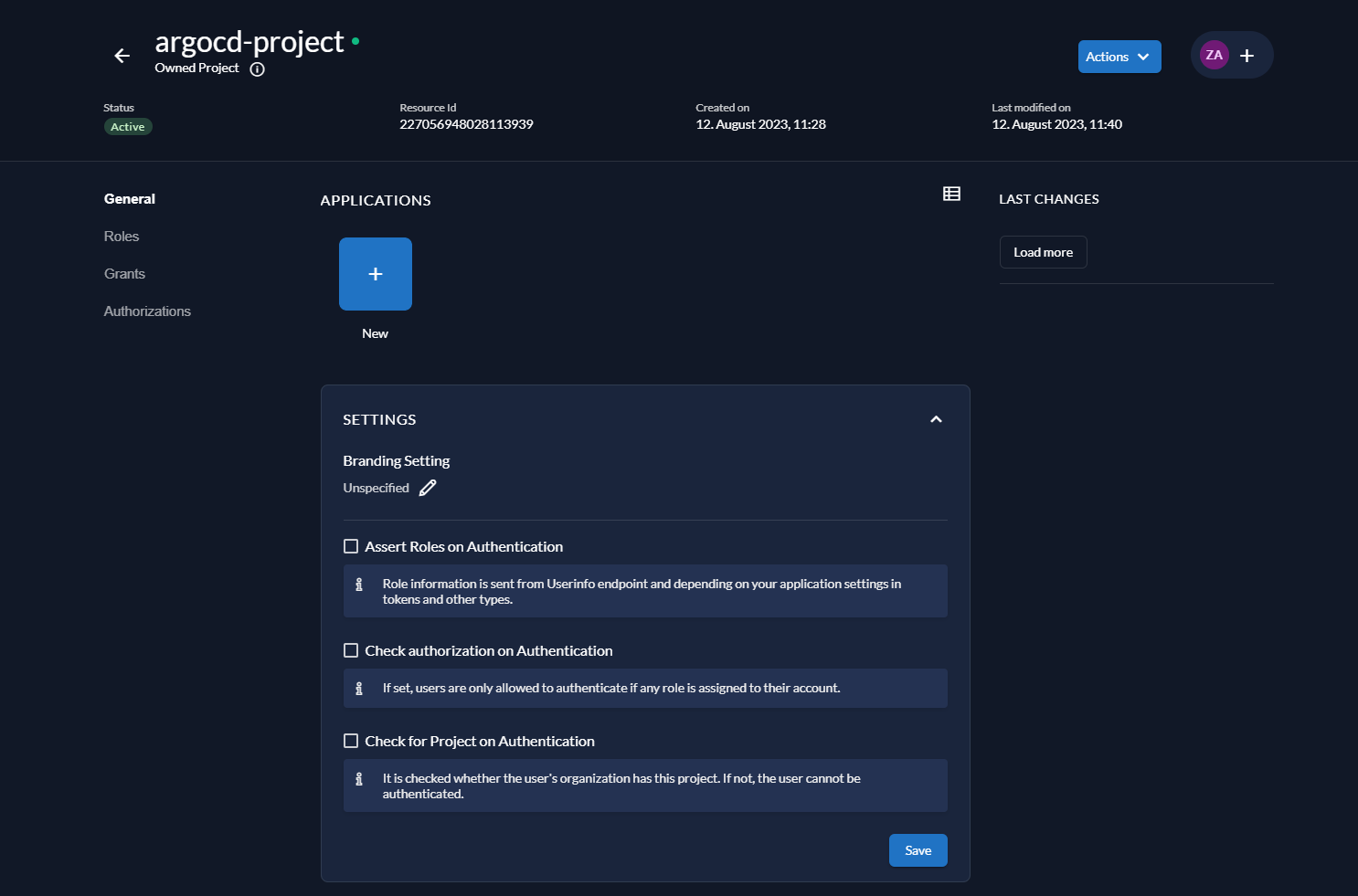
Task: Switch to the Roles section
Action: click(x=122, y=236)
